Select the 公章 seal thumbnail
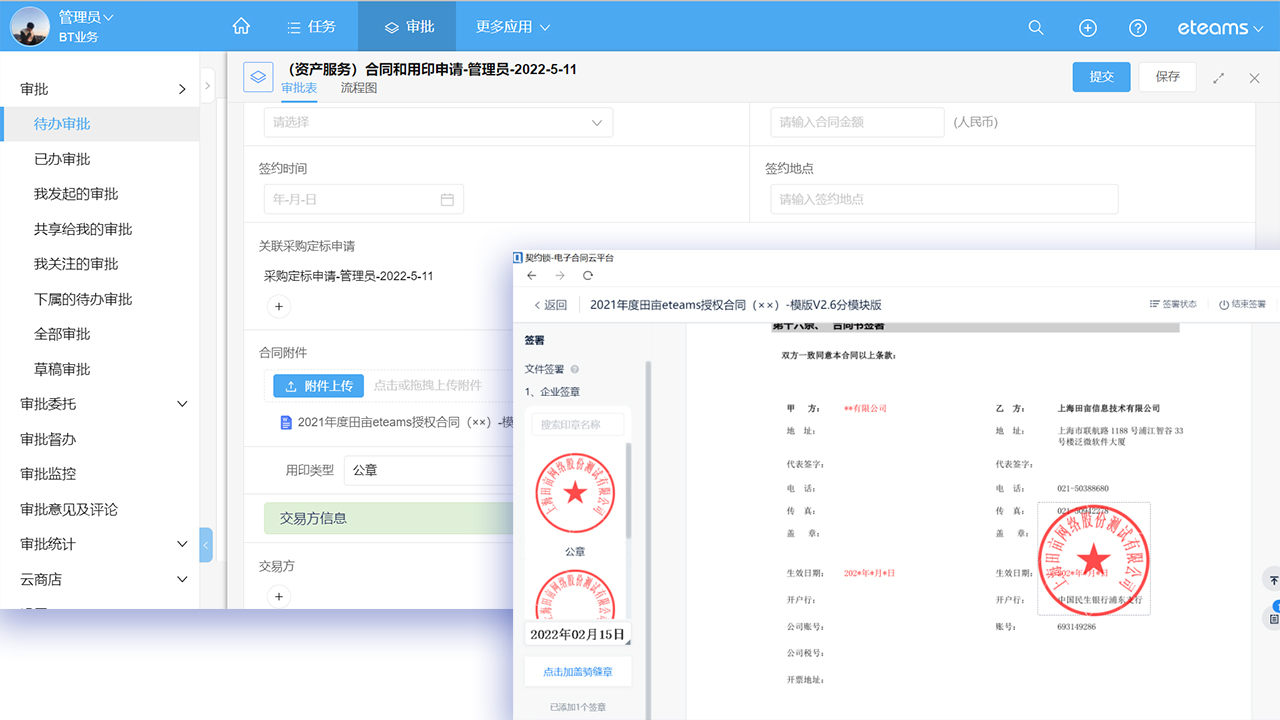 click(x=575, y=492)
